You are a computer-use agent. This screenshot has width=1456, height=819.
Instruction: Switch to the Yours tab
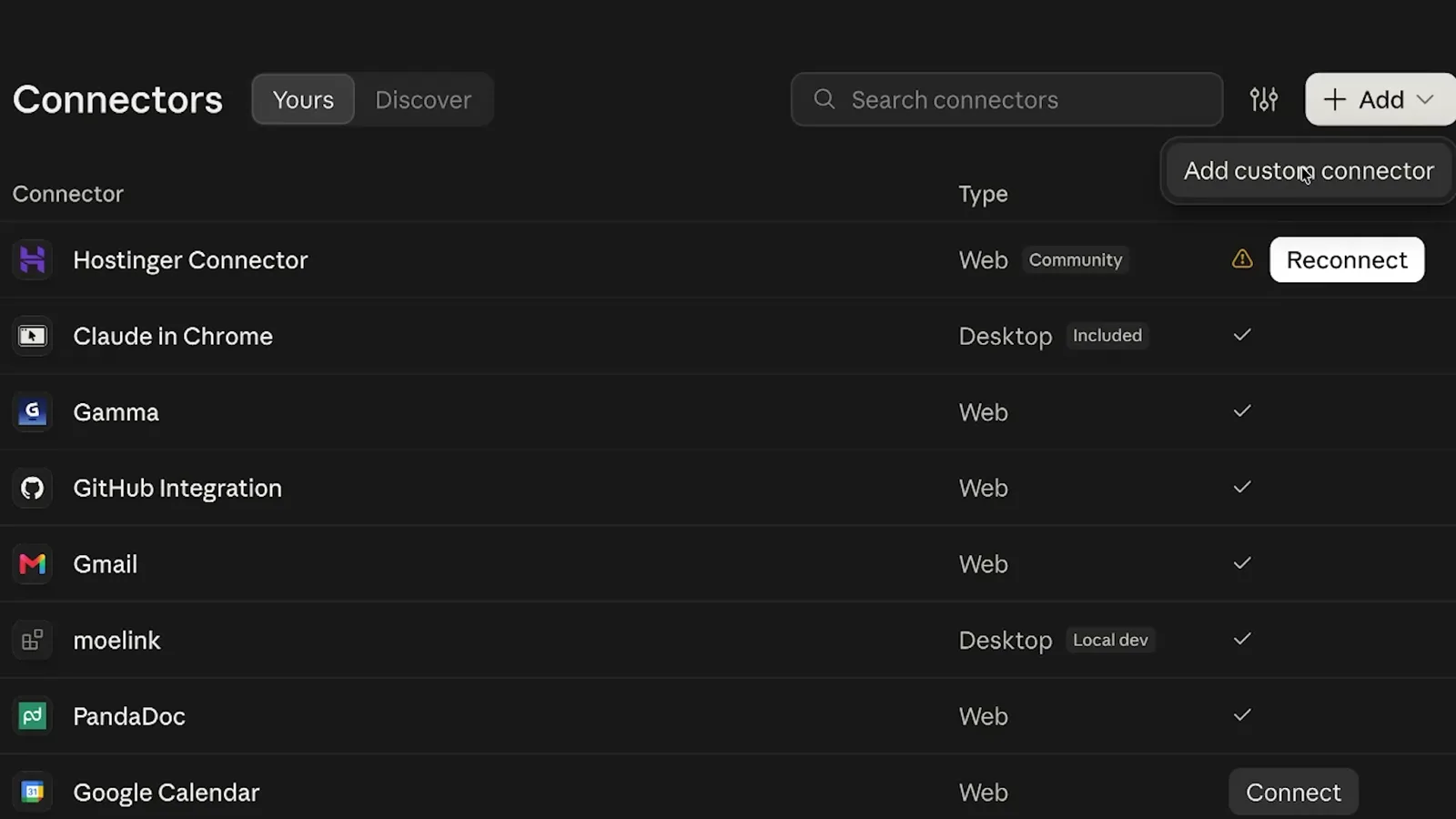tap(303, 99)
